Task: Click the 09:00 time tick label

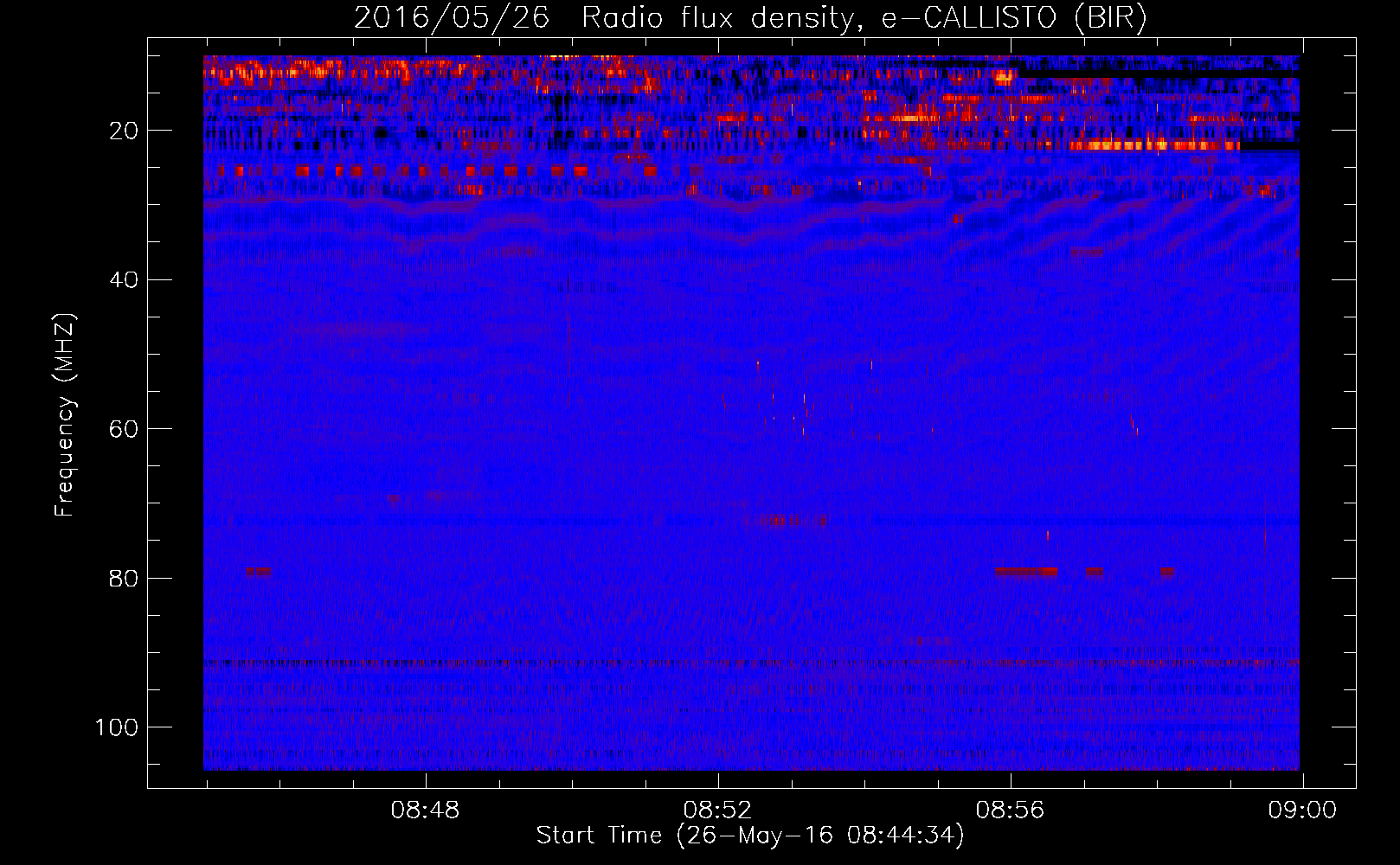Action: point(1302,811)
